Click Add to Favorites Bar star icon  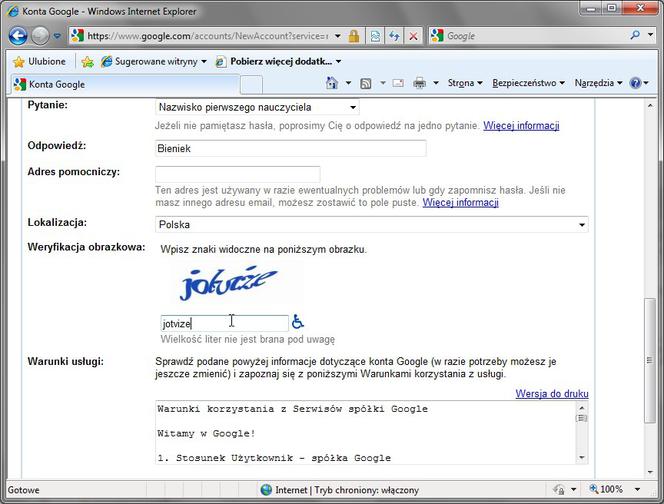pyautogui.click(x=87, y=62)
